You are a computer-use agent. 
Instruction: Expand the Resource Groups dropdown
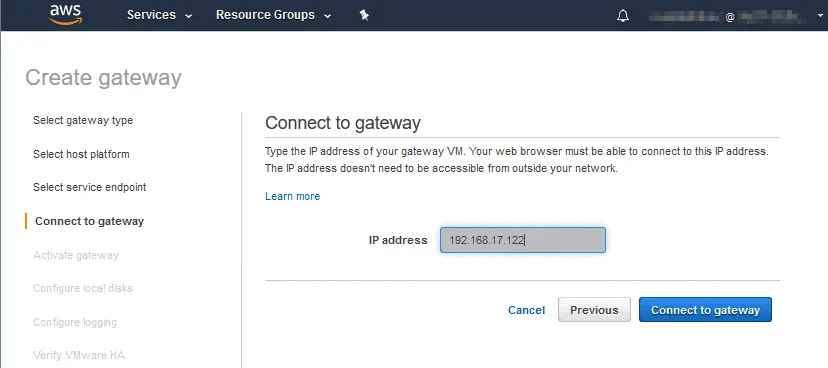(x=274, y=15)
